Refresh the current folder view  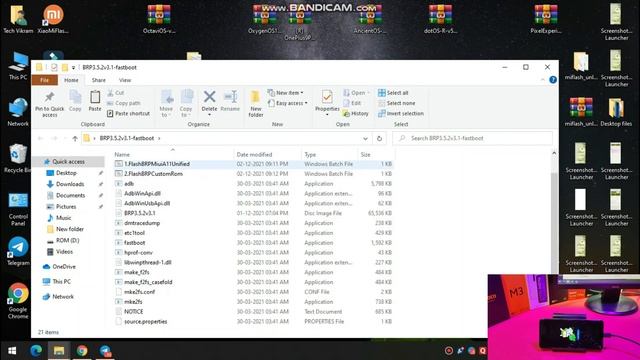379,138
